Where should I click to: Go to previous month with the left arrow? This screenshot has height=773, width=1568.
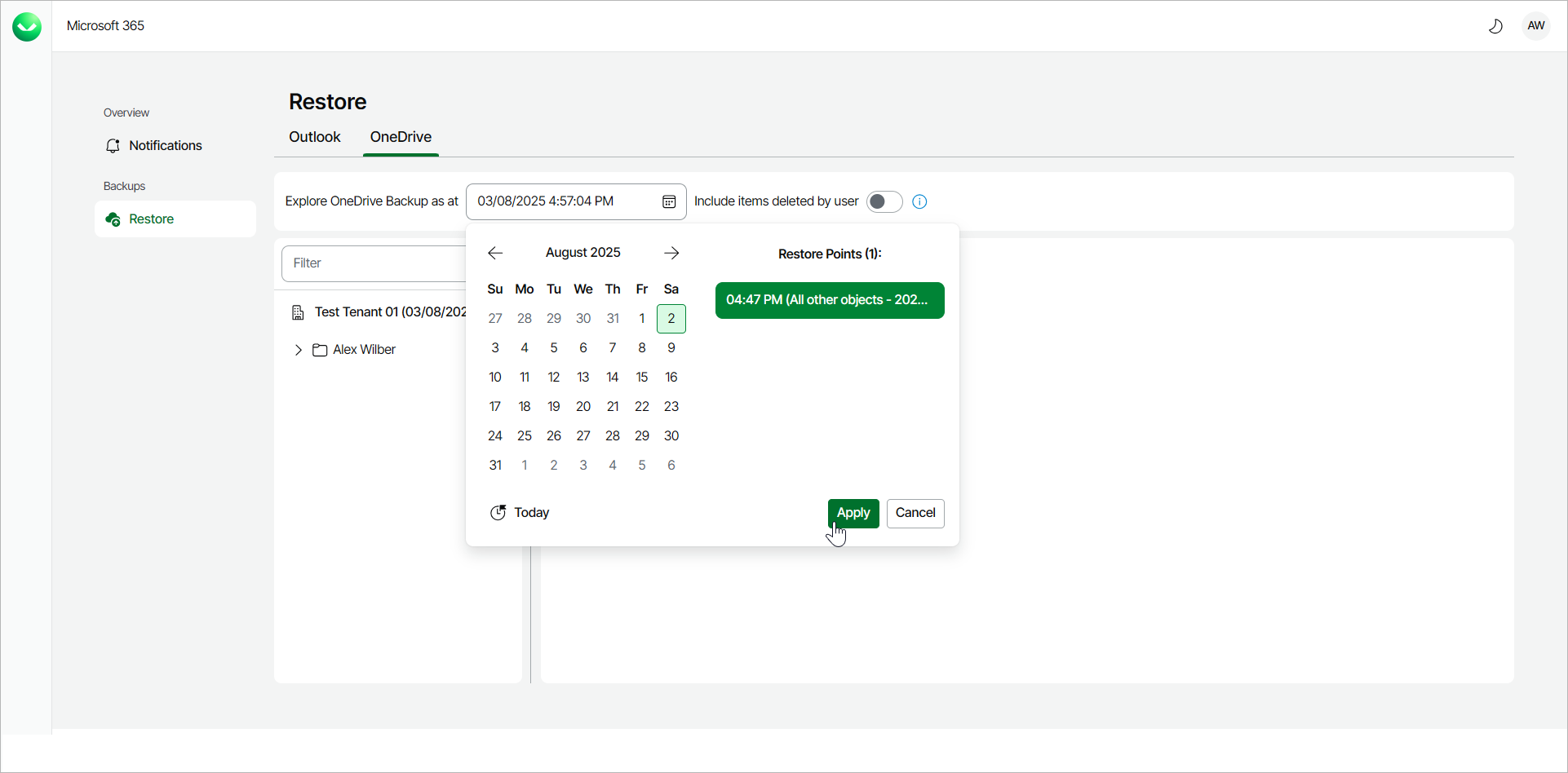(x=494, y=253)
